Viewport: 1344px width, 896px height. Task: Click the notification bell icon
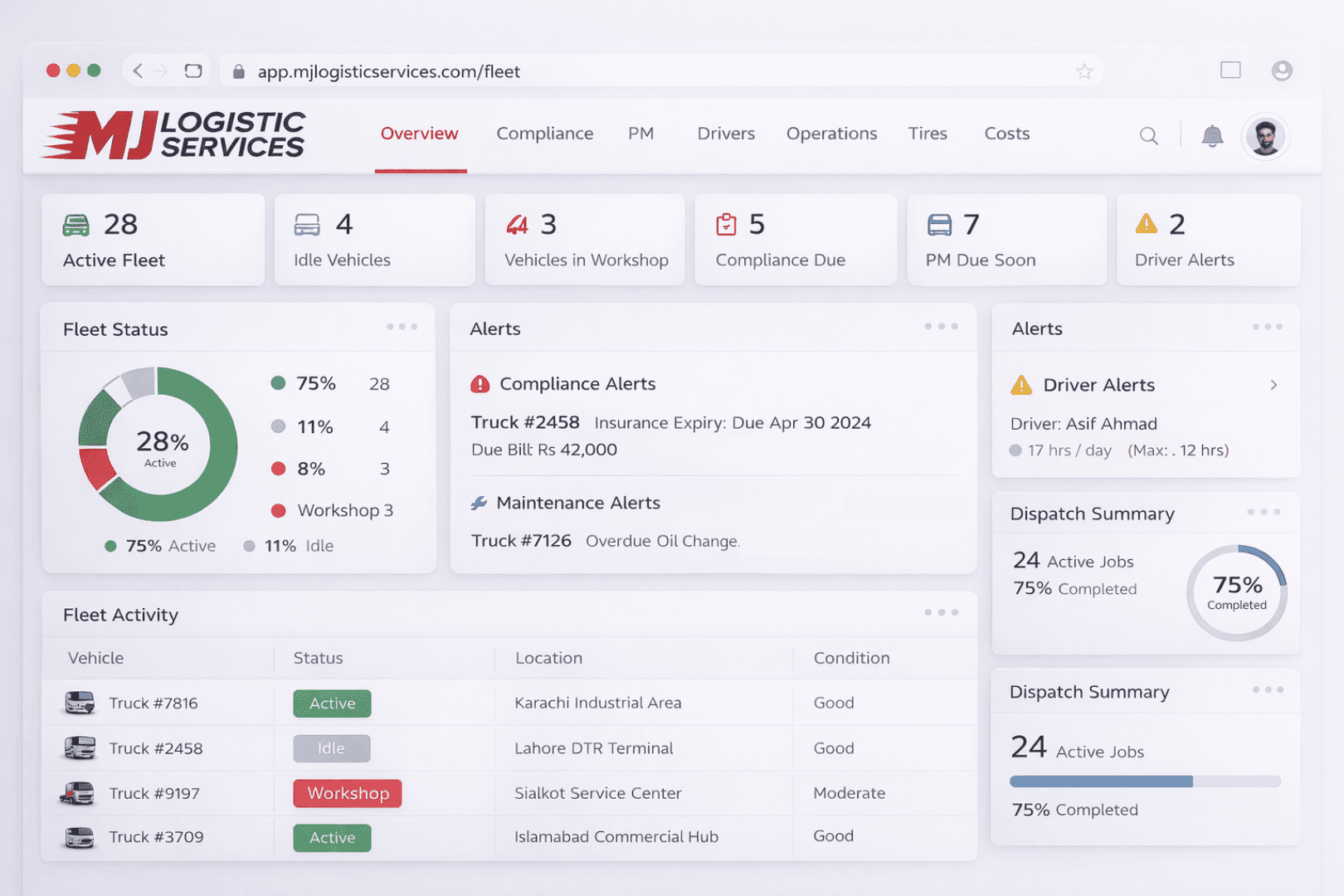[x=1213, y=135]
